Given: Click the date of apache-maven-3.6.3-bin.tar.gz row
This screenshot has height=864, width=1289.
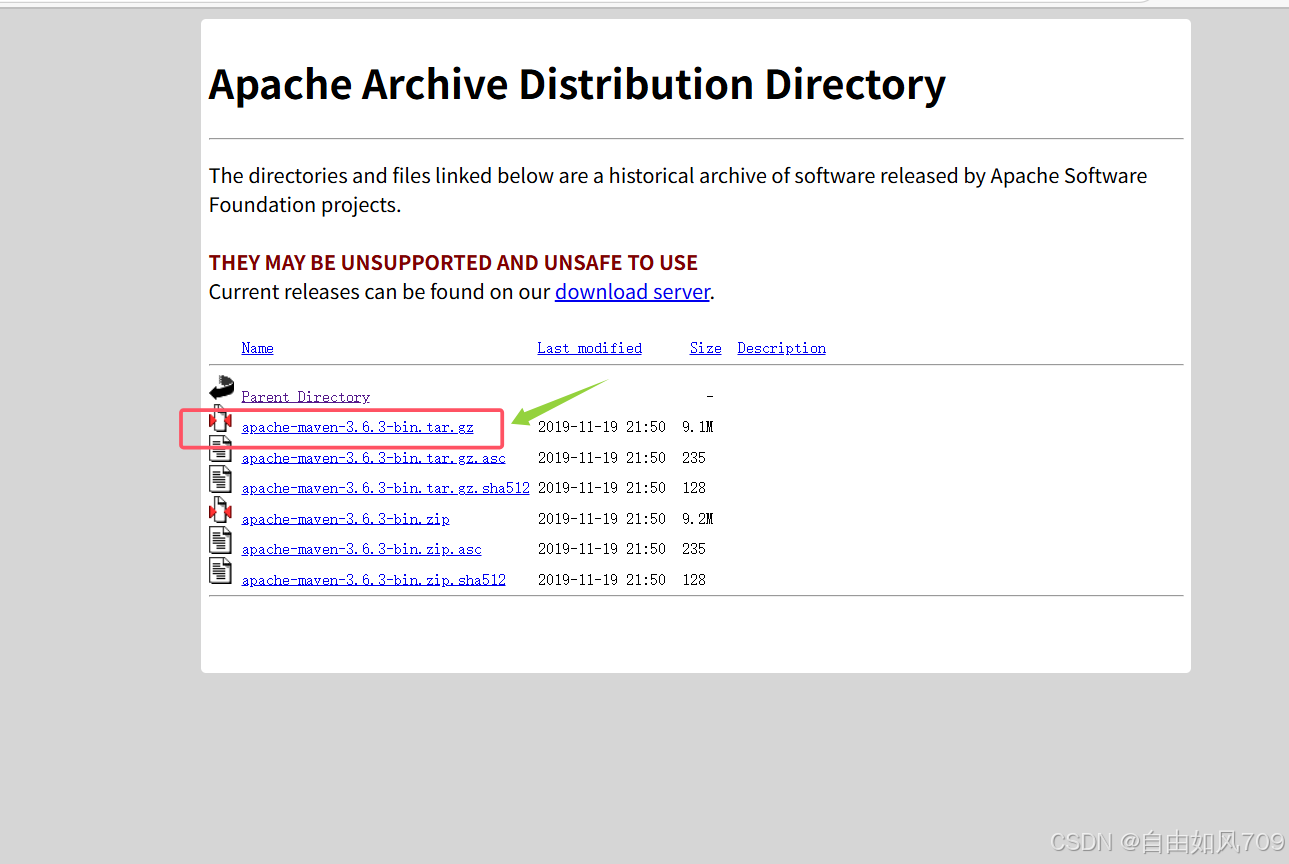Looking at the screenshot, I should coord(601,427).
